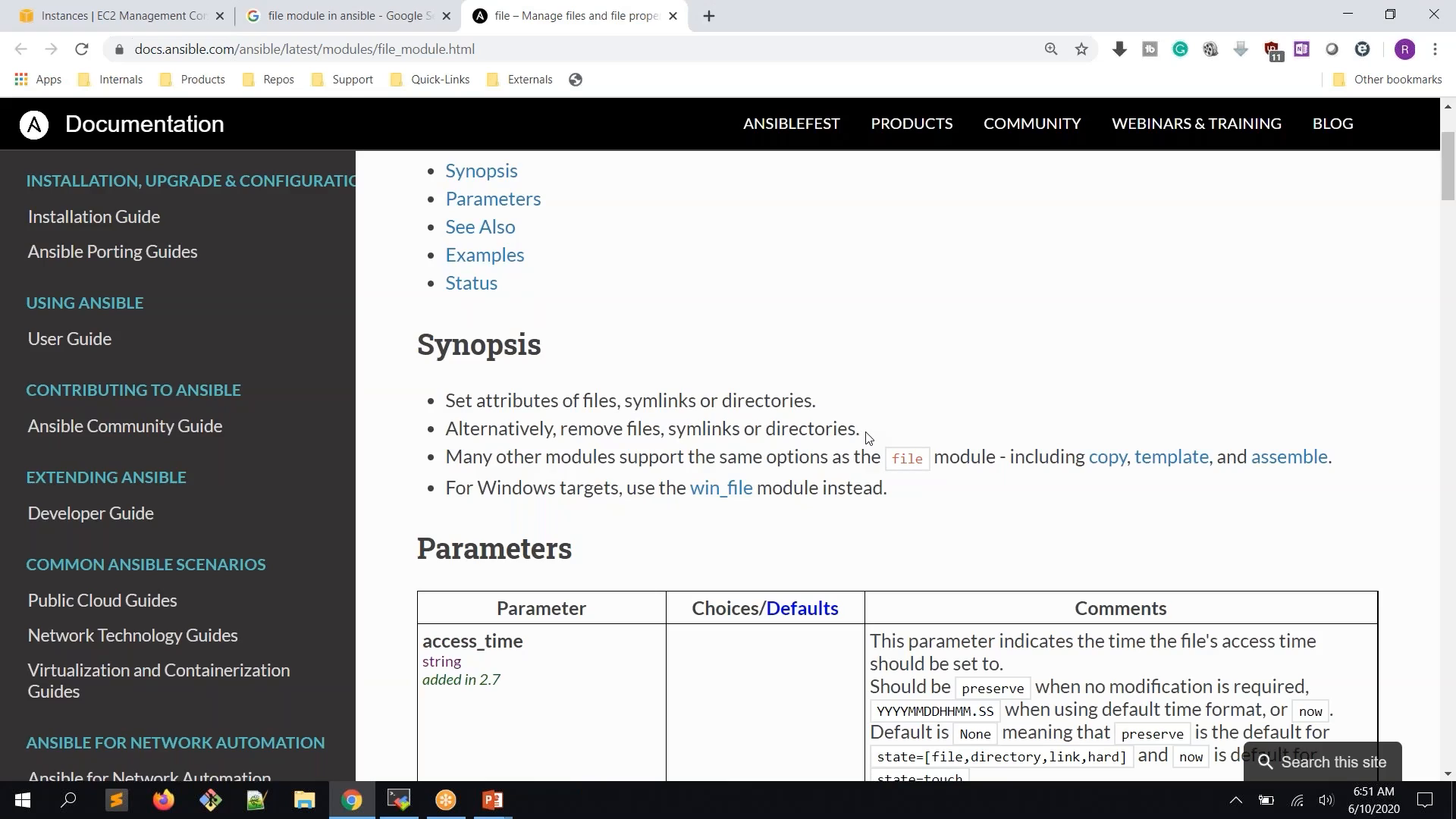This screenshot has height=819, width=1456.
Task: Open the Quick-Links bookmark folder
Action: (x=430, y=80)
